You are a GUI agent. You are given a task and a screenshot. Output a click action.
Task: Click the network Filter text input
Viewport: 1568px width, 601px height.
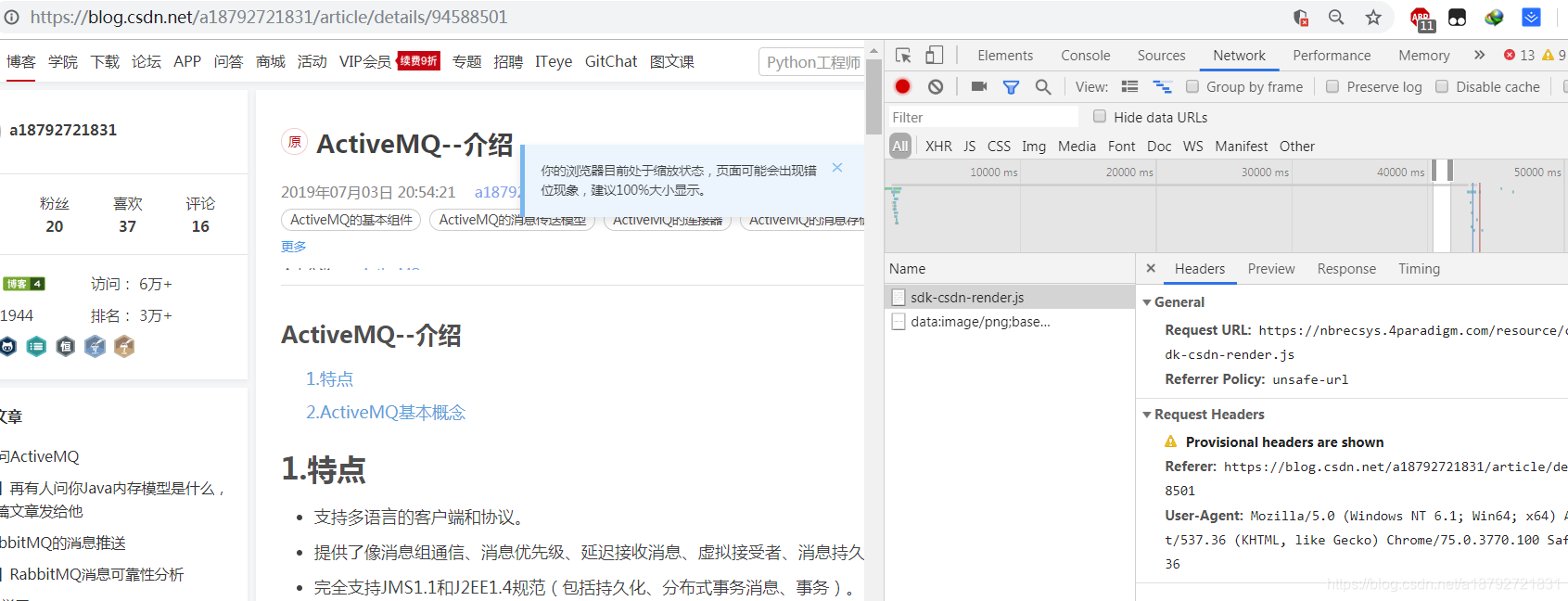pos(983,117)
